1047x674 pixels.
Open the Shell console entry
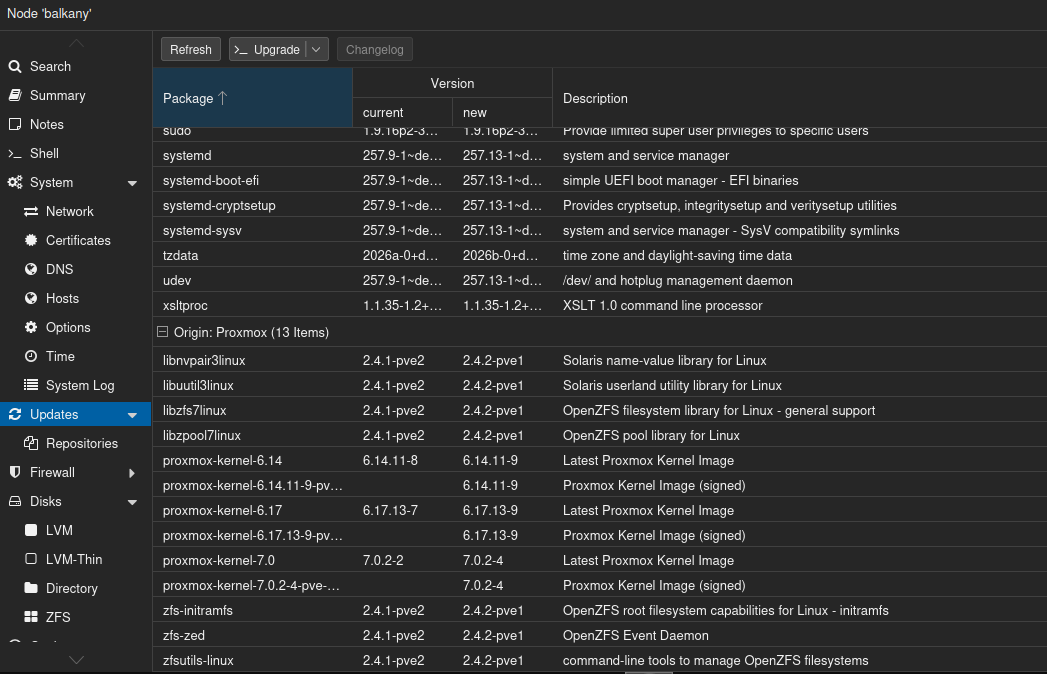click(75, 154)
